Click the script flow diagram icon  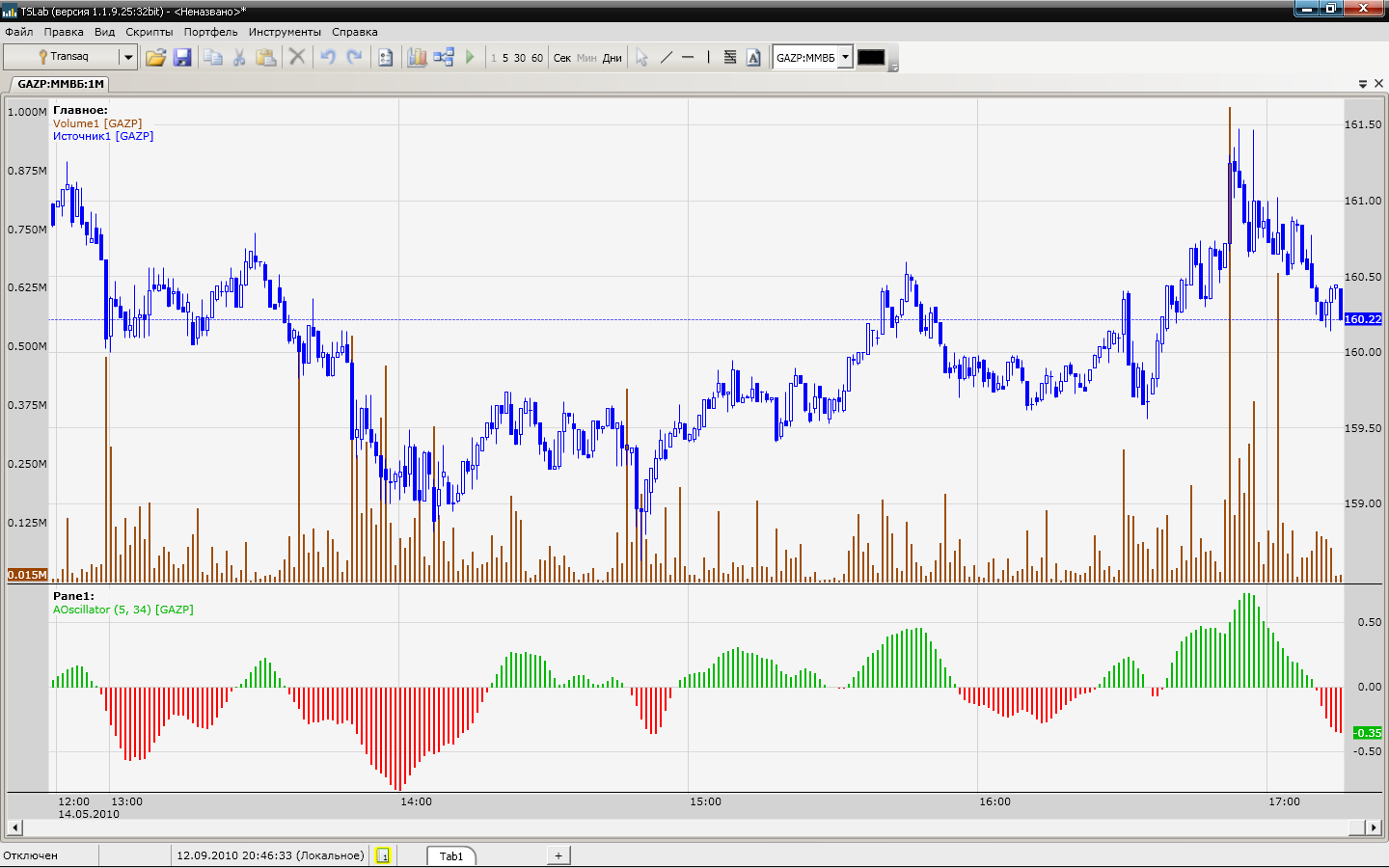pos(444,58)
